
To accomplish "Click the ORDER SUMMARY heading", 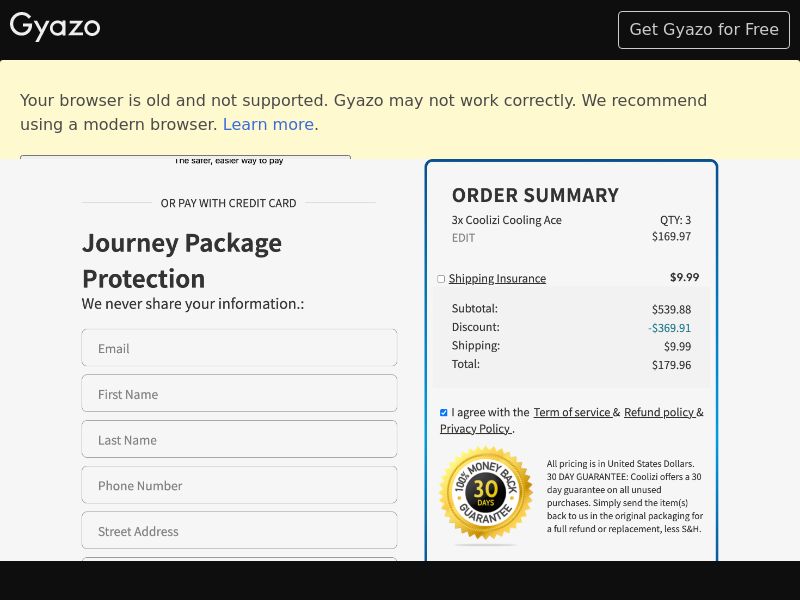I will (535, 195).
